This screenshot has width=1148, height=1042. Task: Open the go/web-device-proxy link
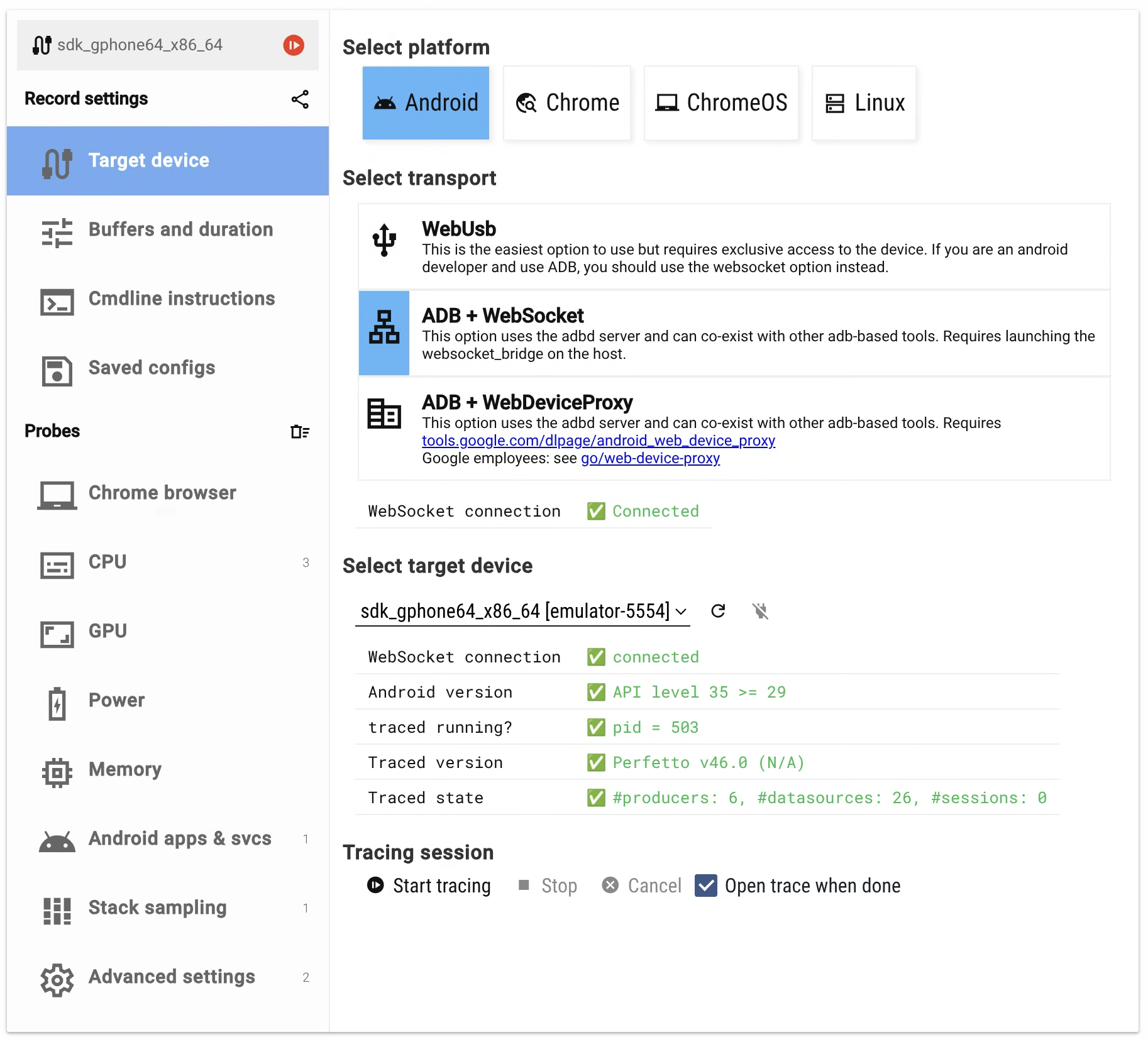(650, 458)
